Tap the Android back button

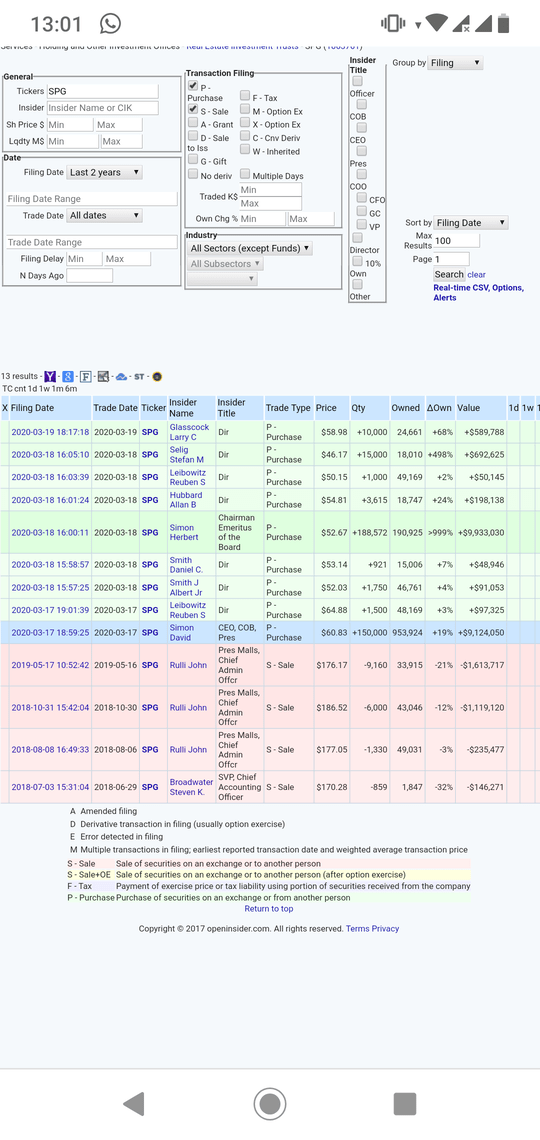[134, 1104]
